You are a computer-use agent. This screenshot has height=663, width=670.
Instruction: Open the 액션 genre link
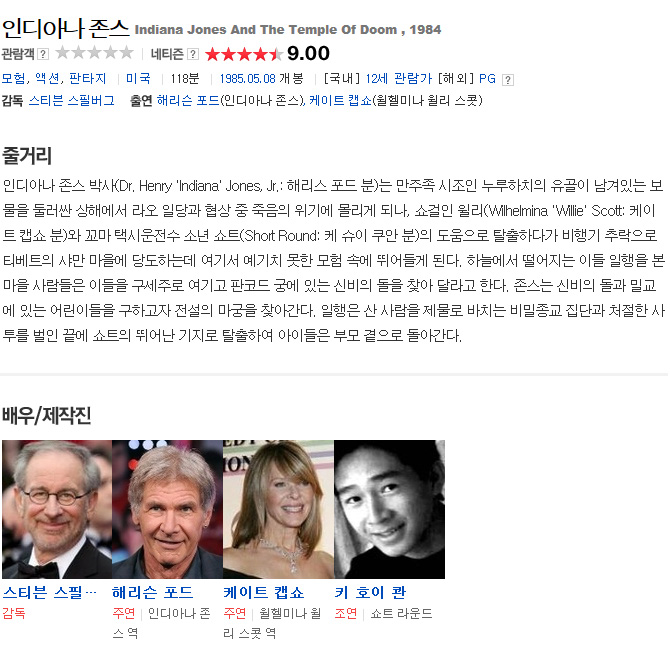tap(47, 79)
